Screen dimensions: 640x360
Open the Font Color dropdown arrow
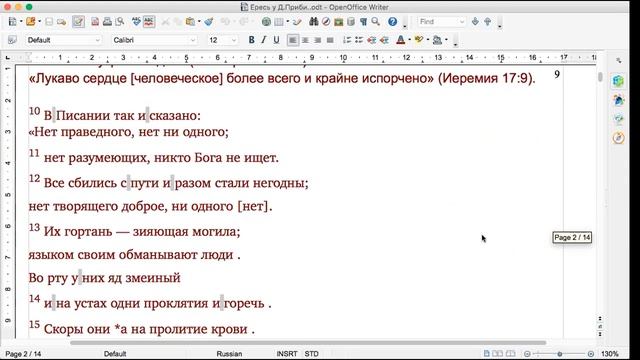click(409, 40)
